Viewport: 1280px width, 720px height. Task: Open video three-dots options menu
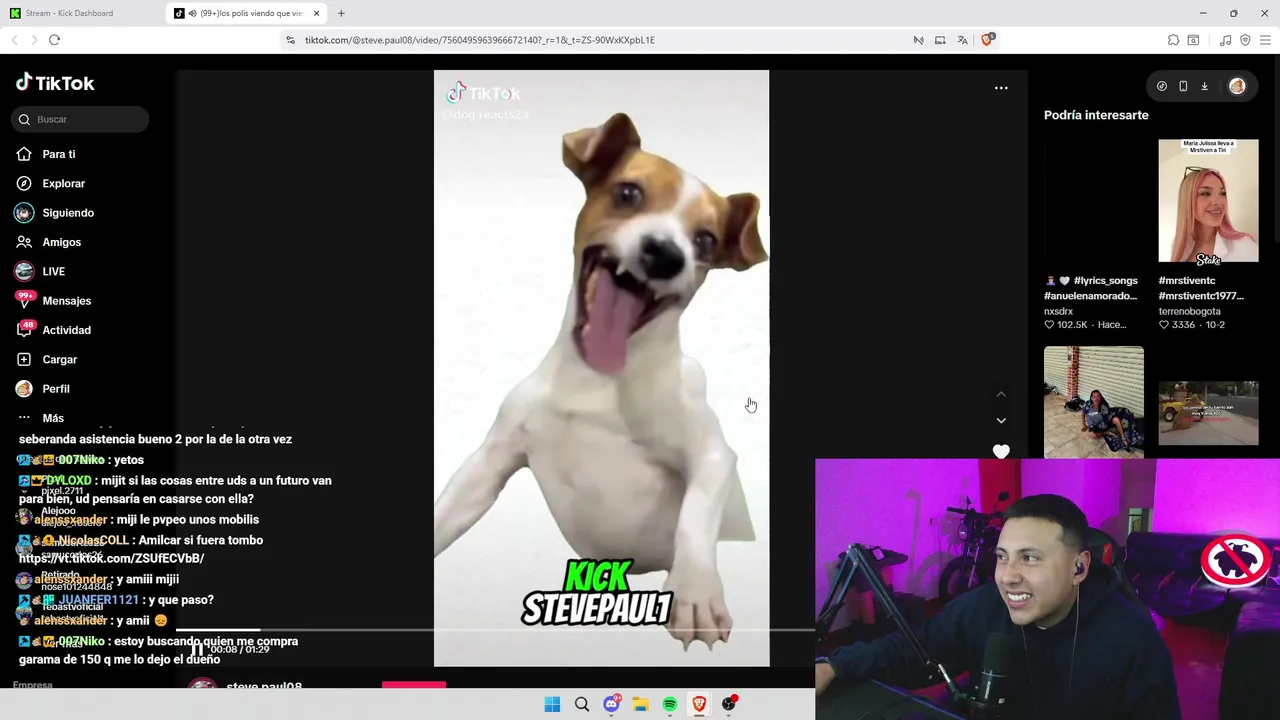[1001, 88]
